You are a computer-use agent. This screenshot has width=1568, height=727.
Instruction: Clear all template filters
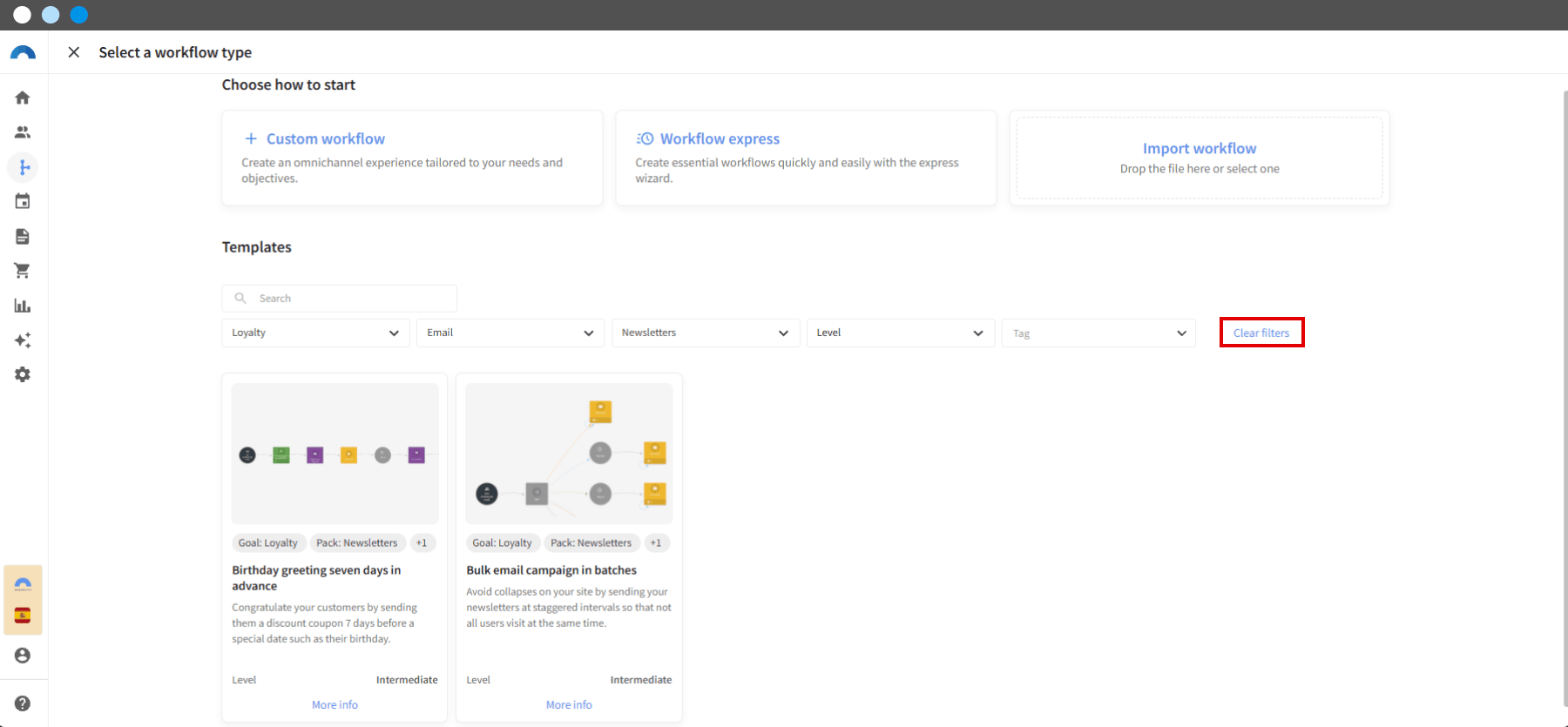(x=1261, y=333)
